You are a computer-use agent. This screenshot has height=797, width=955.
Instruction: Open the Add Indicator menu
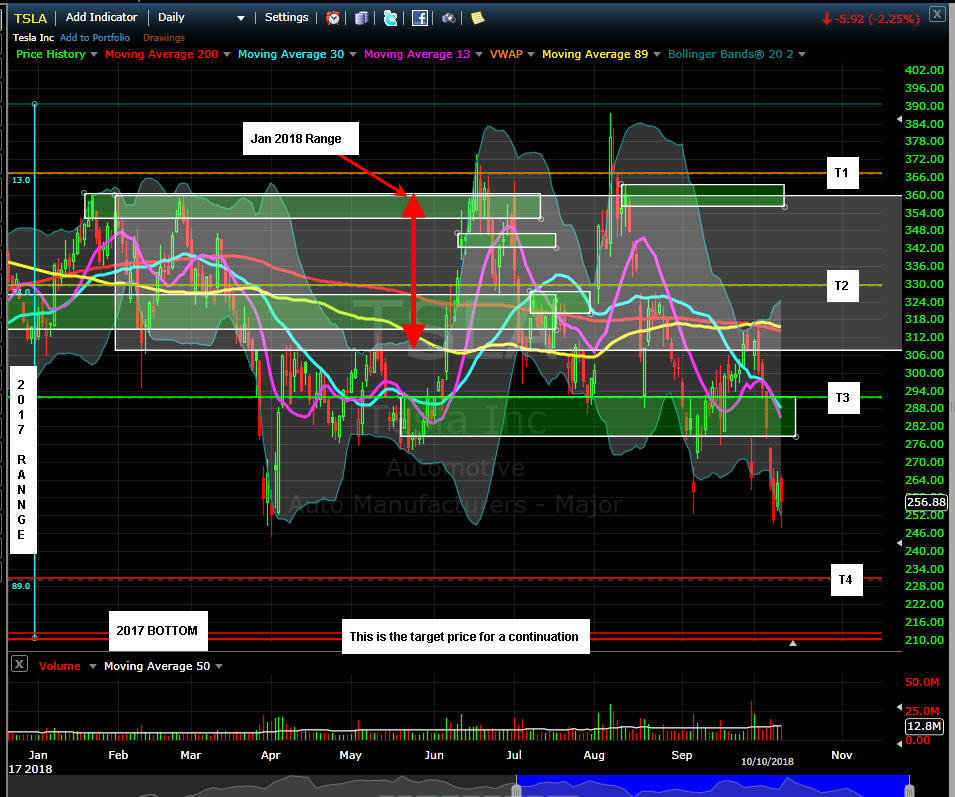point(101,18)
